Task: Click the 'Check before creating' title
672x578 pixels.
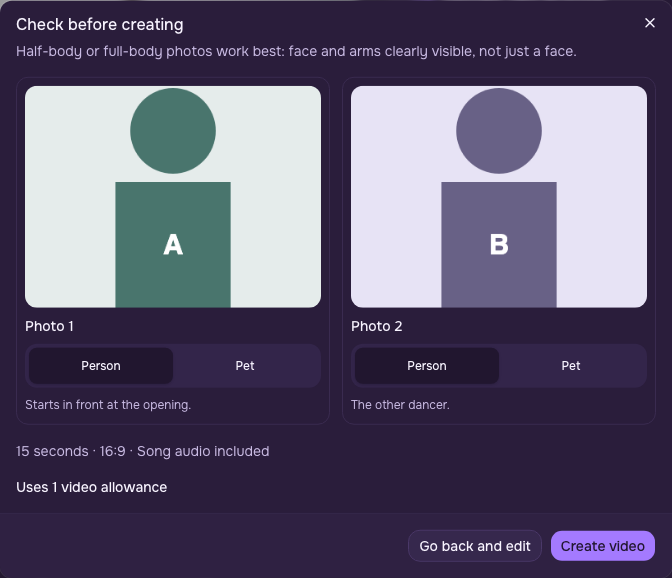Action: pos(100,25)
